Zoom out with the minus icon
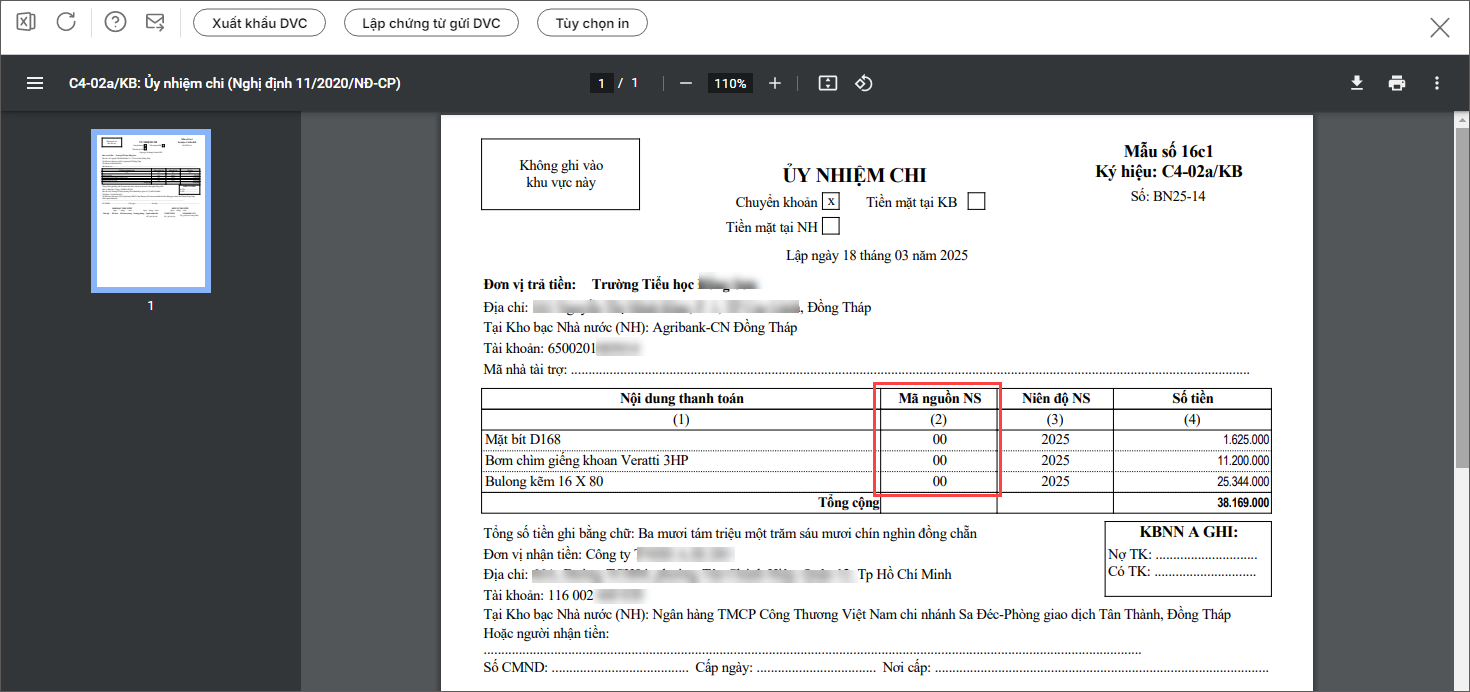Image resolution: width=1470 pixels, height=692 pixels. (686, 83)
